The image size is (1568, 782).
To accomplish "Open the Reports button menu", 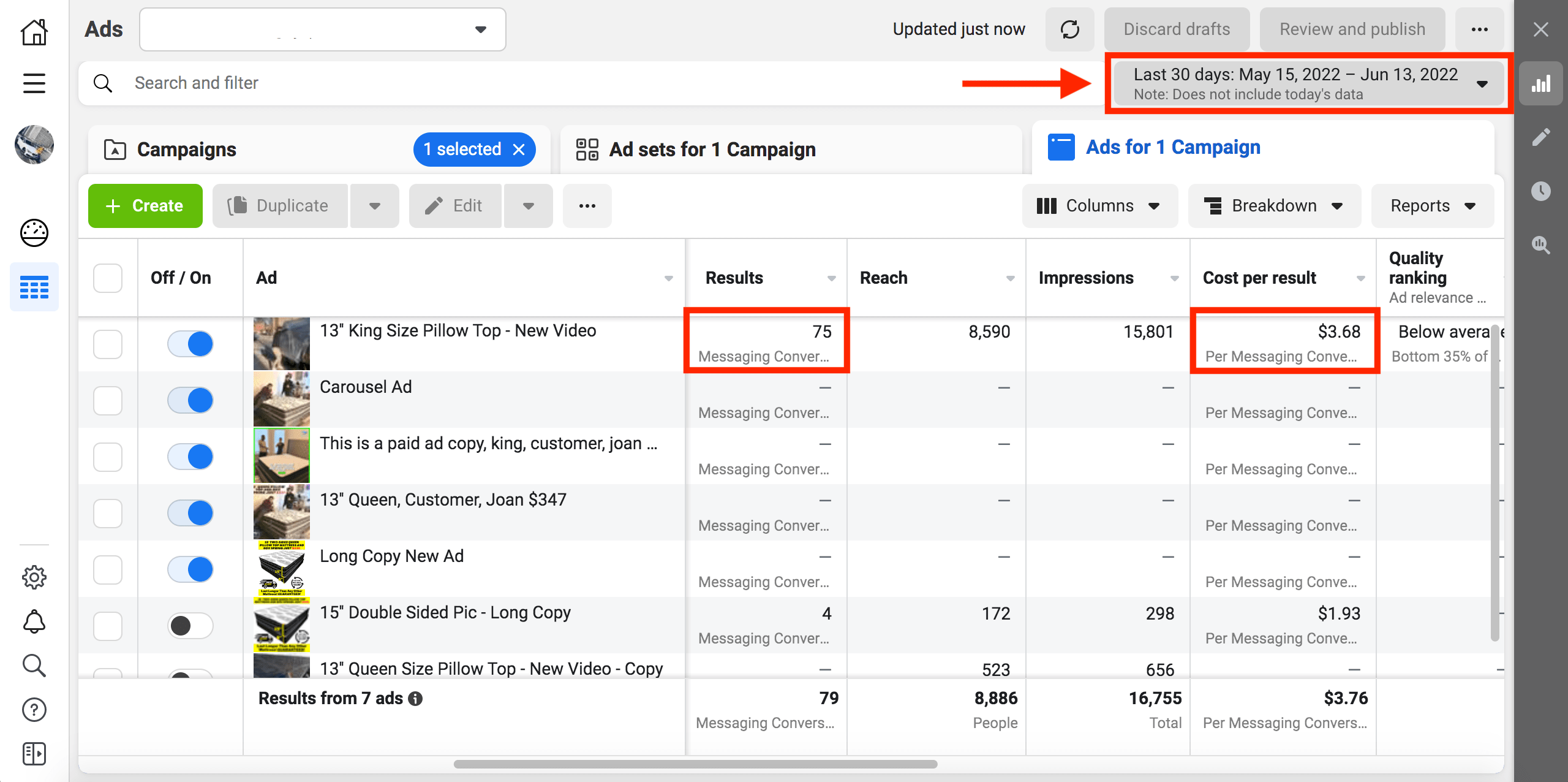I will 1432,206.
